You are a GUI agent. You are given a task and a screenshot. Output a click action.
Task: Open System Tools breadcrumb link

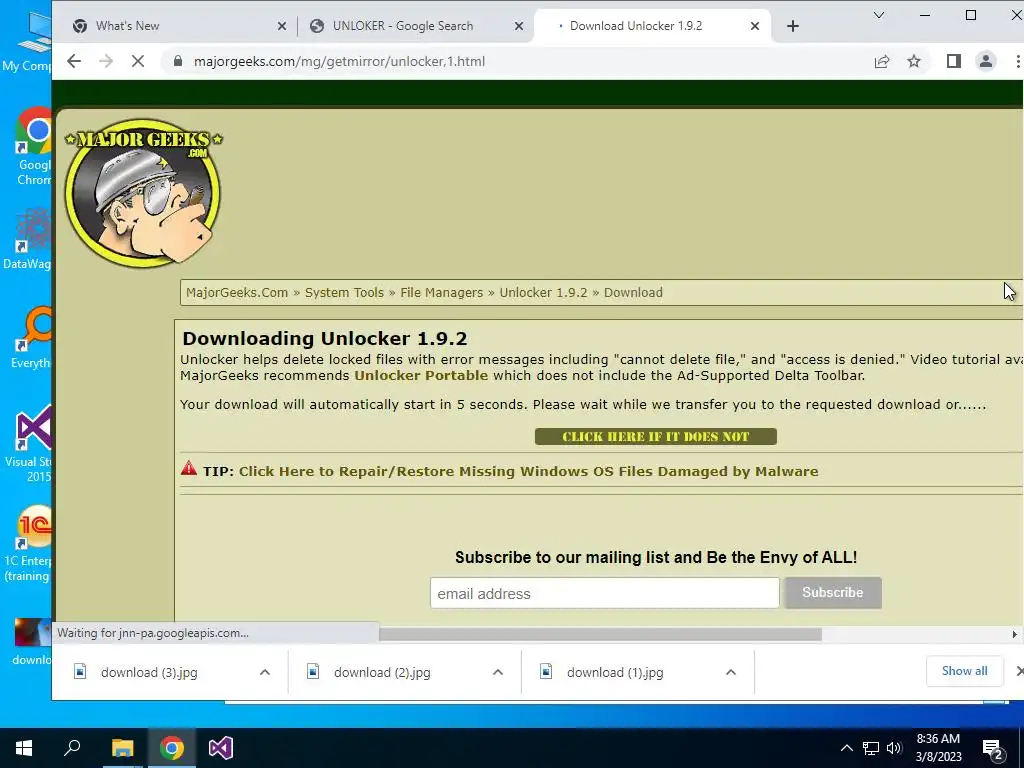[344, 293]
